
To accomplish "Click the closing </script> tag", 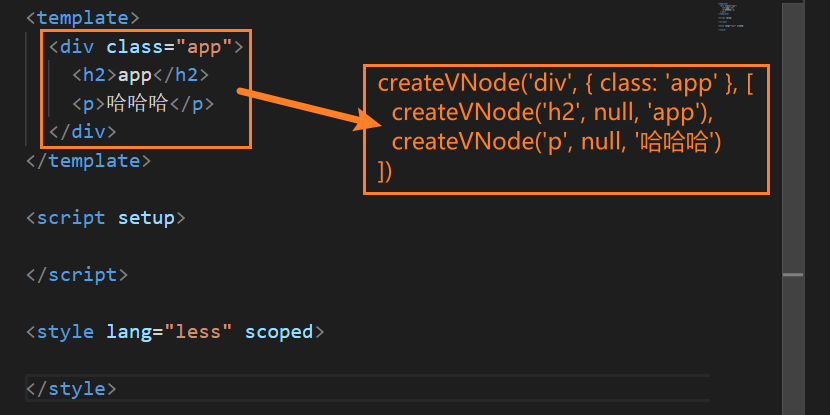I will [x=77, y=275].
